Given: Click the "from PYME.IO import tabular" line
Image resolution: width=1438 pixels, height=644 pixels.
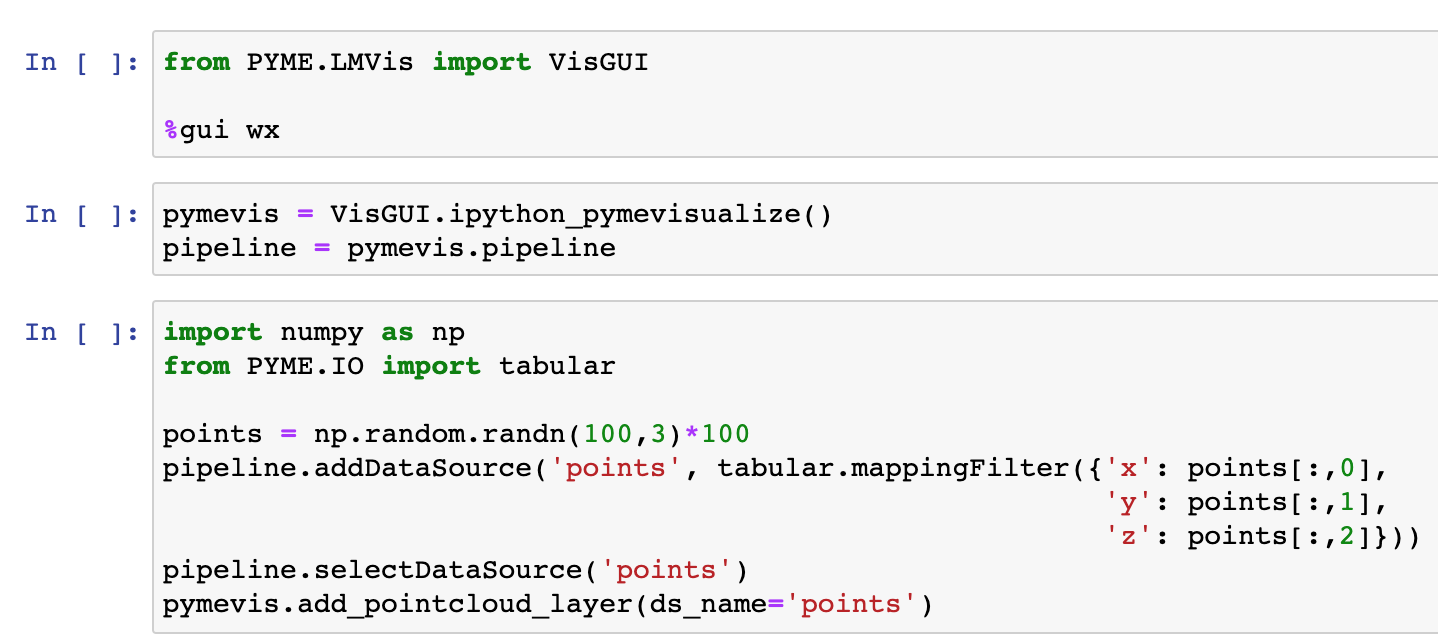Looking at the screenshot, I should click(x=389, y=366).
